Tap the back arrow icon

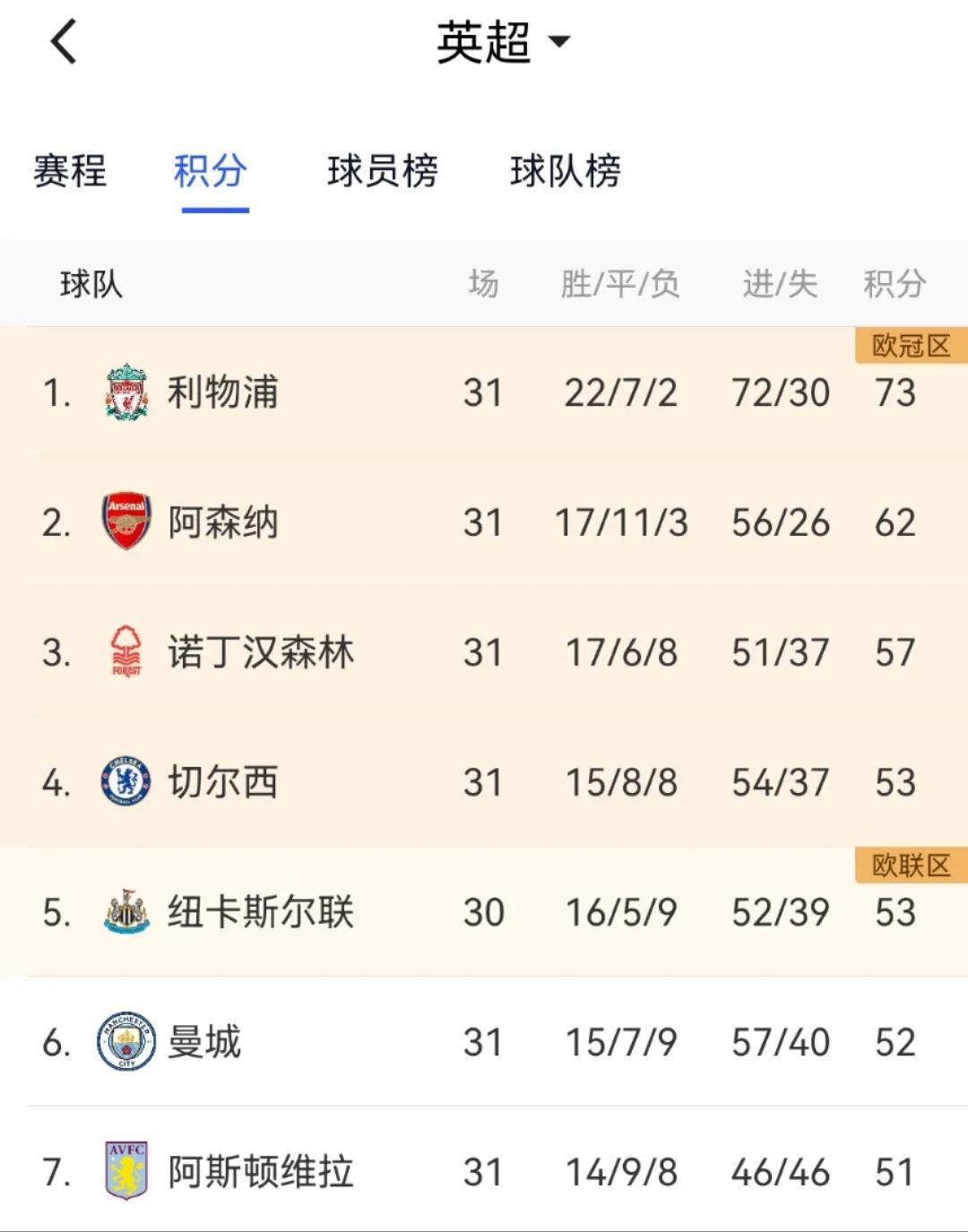64,42
